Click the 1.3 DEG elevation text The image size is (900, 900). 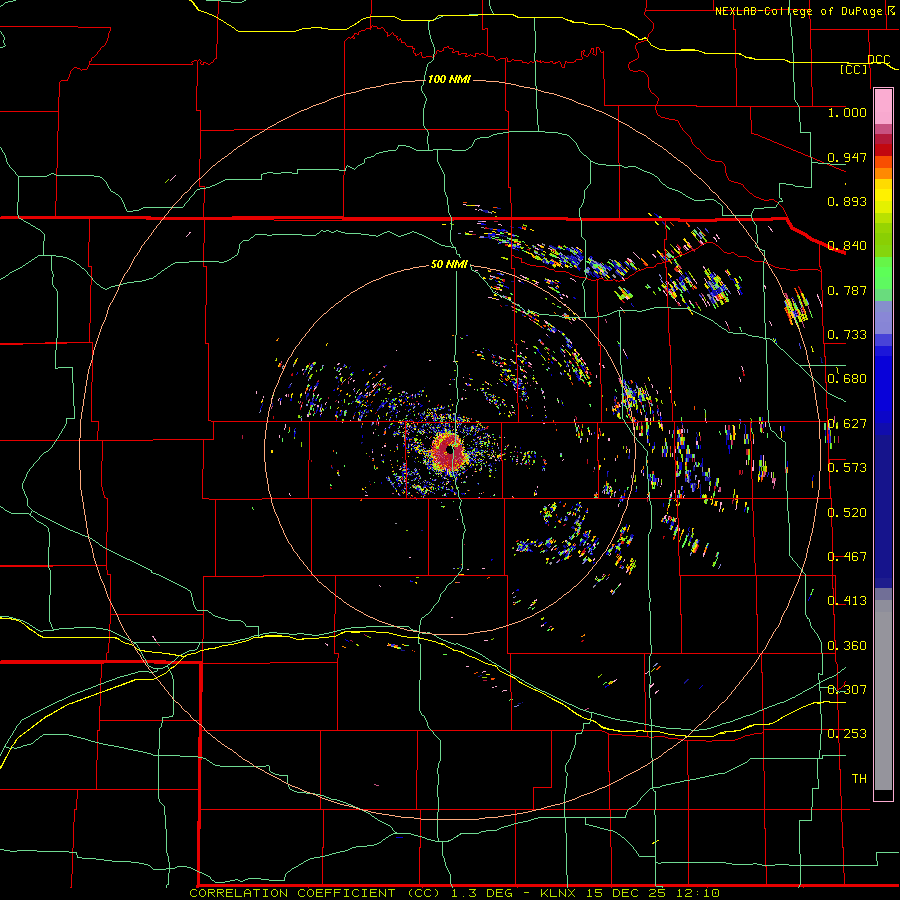point(483,893)
